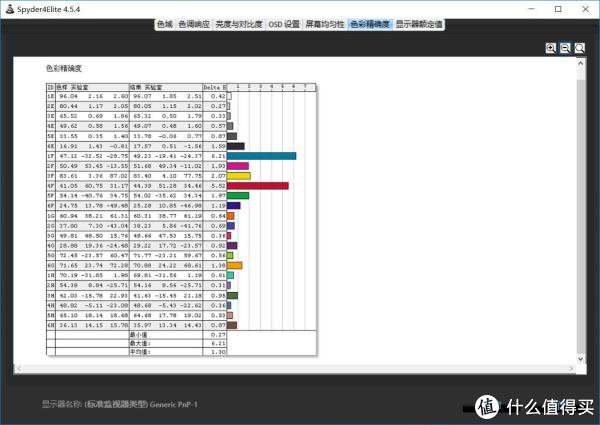
Task: Click the 色彩精确度 heading above the table
Action: [x=64, y=68]
